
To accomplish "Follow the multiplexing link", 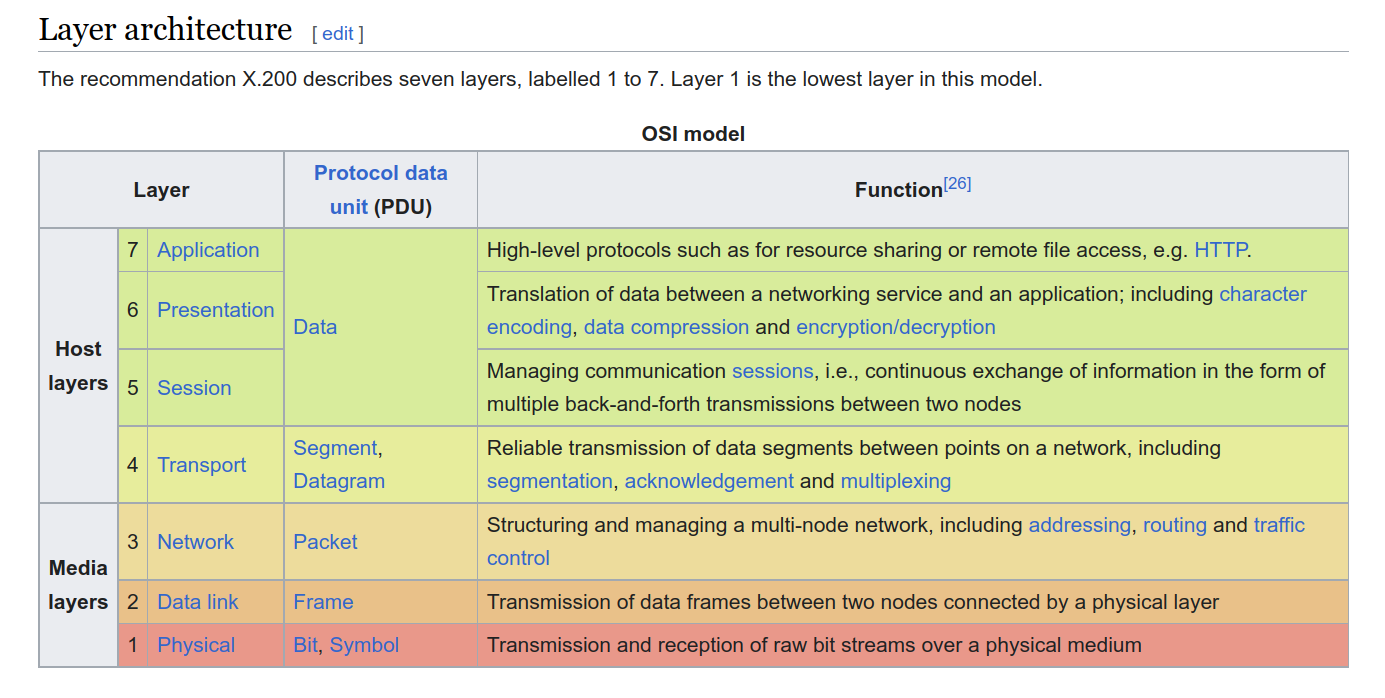I will pos(896,481).
